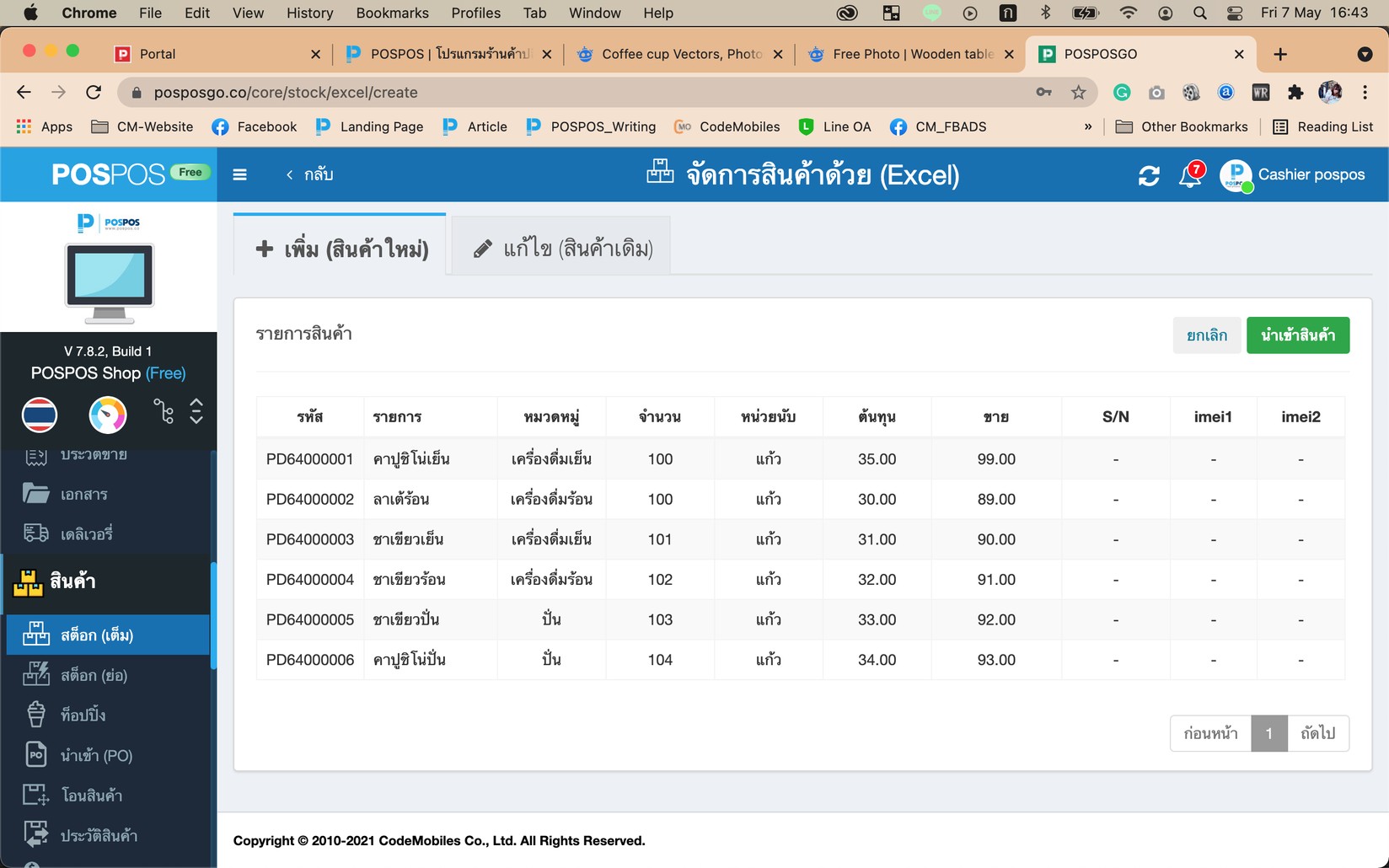Open the branch network icon near the flag
1389x868 pixels.
coord(164,412)
